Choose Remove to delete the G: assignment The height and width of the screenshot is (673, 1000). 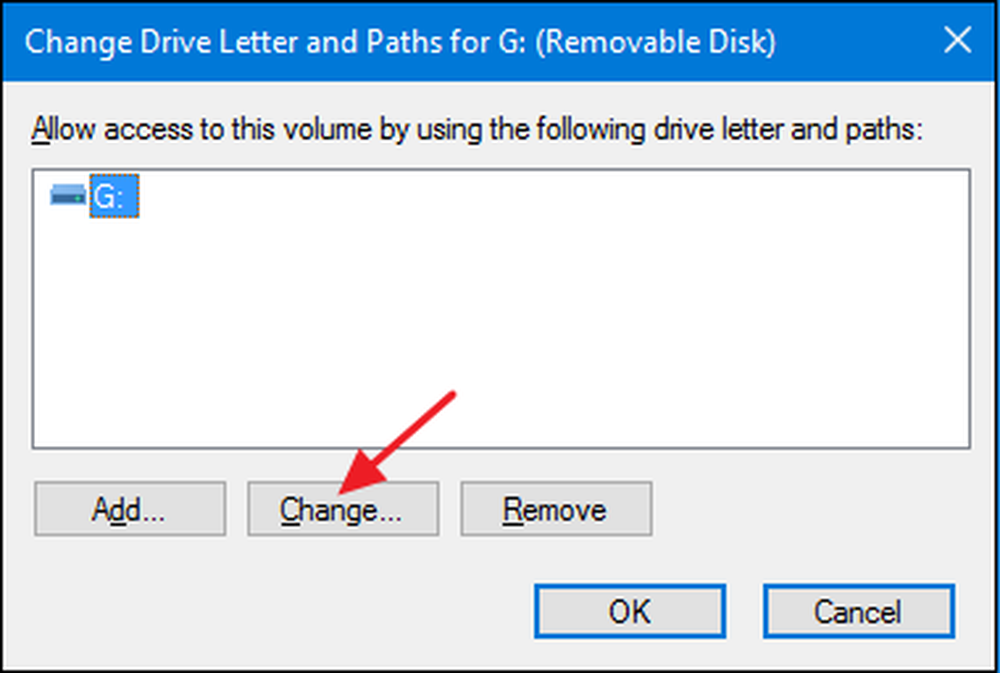[556, 508]
